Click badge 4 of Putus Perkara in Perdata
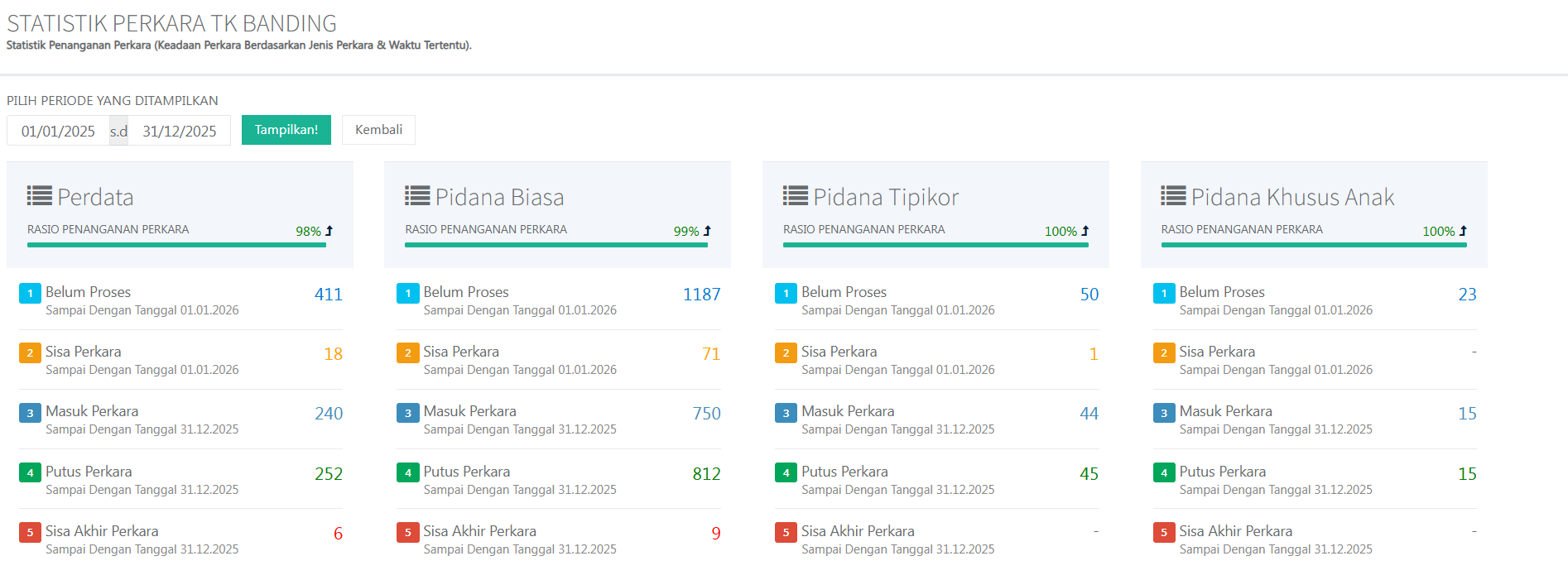Viewport: 1568px width, 580px height. coord(30,472)
